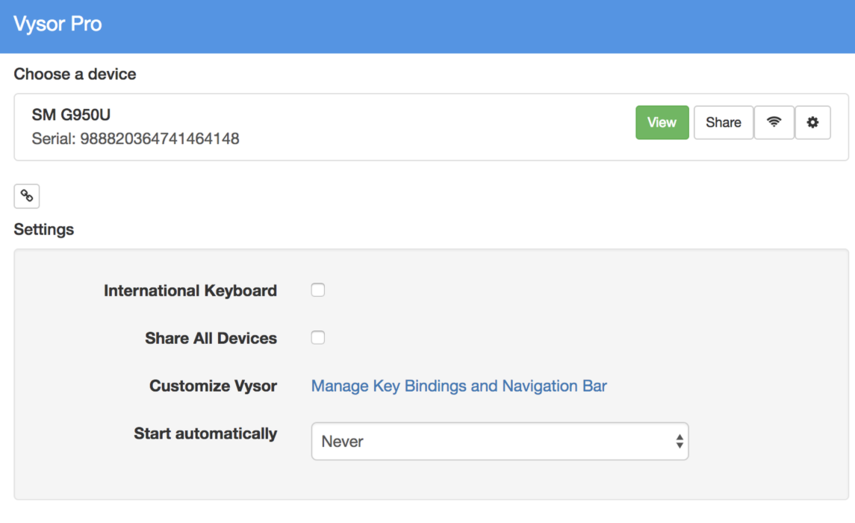
Task: Open Manage Key Bindings and Navigation Bar link
Action: point(459,386)
